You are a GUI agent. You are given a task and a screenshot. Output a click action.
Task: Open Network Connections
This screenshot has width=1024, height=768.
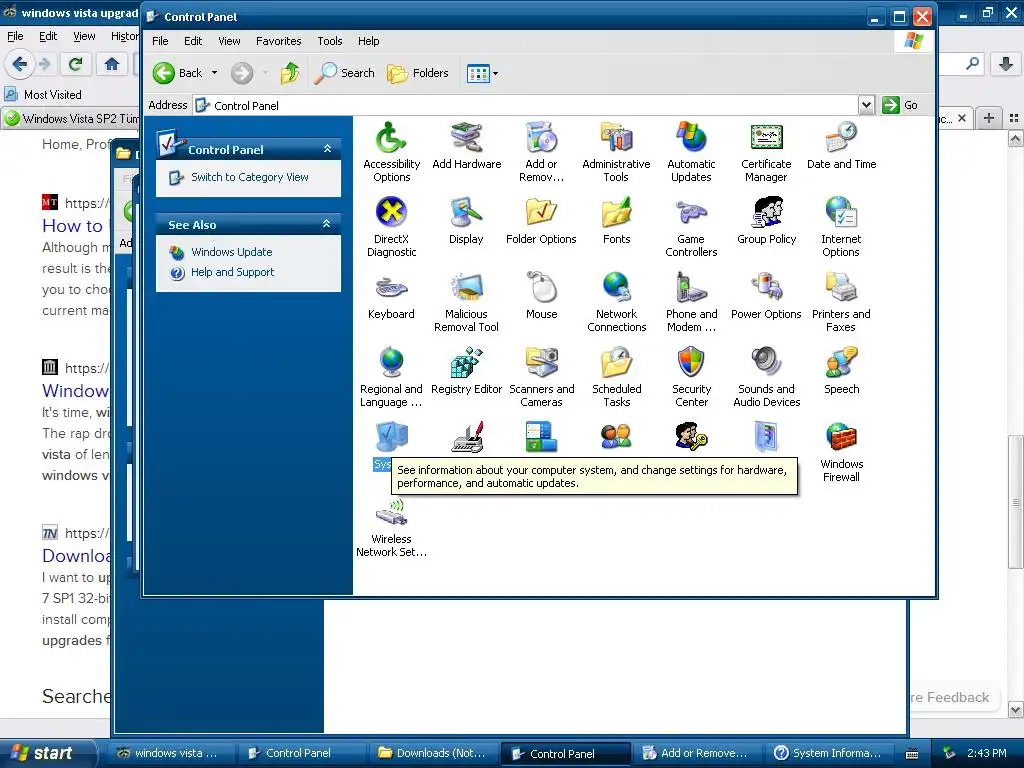[x=616, y=302]
